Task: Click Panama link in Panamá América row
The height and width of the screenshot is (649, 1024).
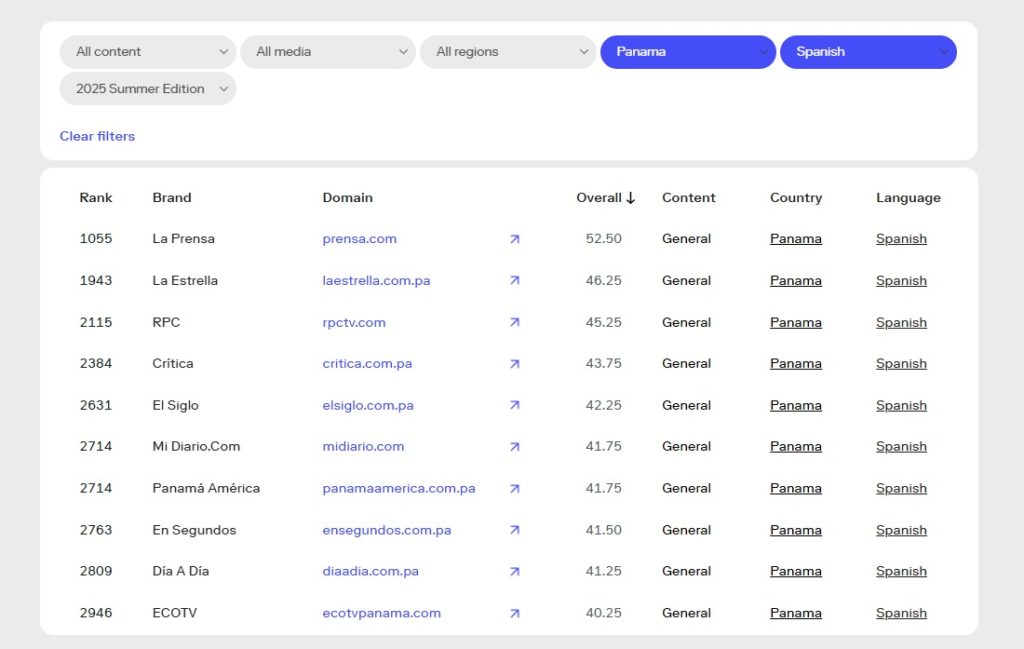Action: pos(795,488)
